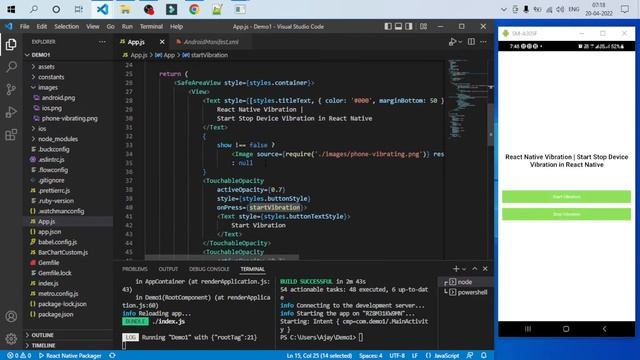Open Manage gear settings icon

pyautogui.click(x=11, y=338)
